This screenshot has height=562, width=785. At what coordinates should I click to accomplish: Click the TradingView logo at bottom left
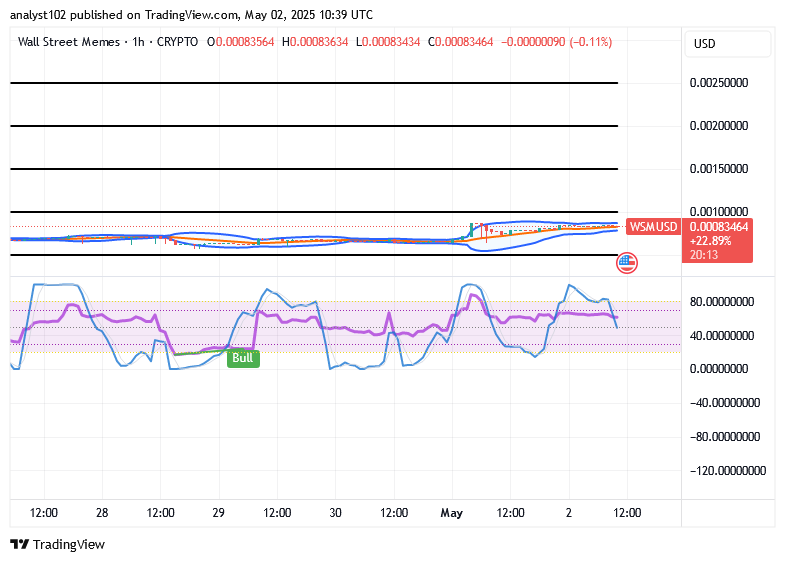[x=58, y=544]
